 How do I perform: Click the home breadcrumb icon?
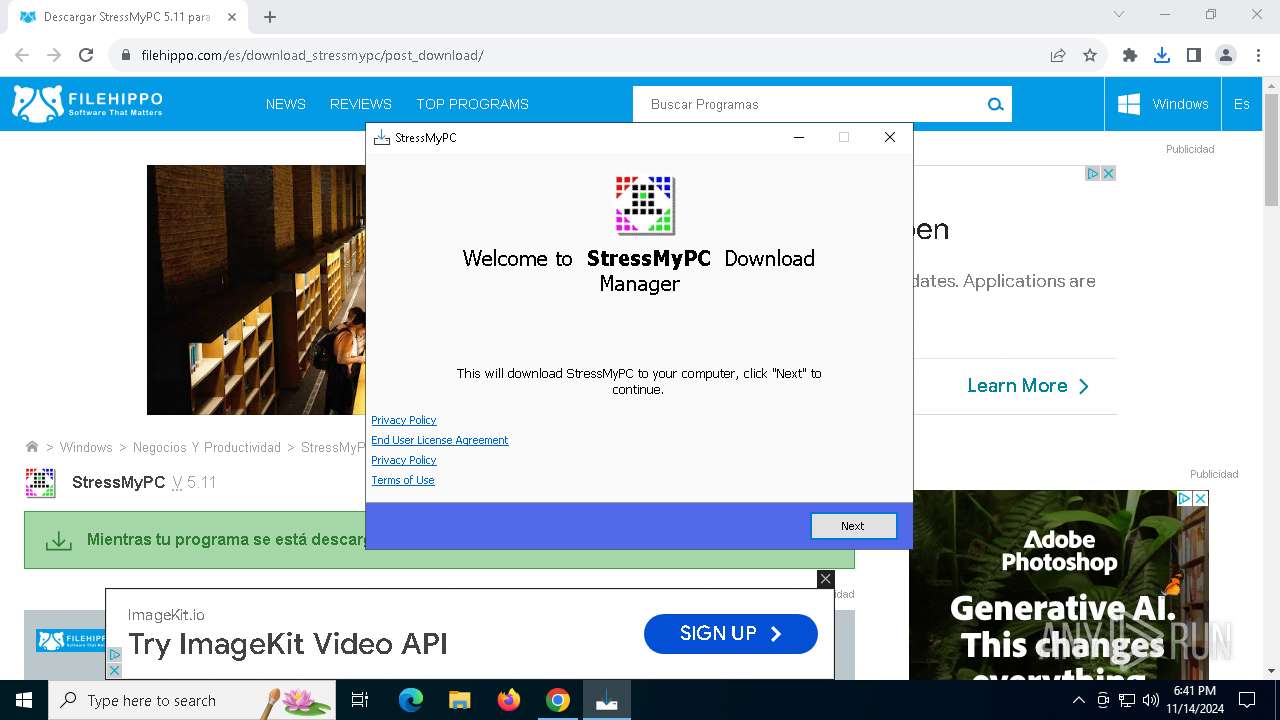[x=32, y=447]
